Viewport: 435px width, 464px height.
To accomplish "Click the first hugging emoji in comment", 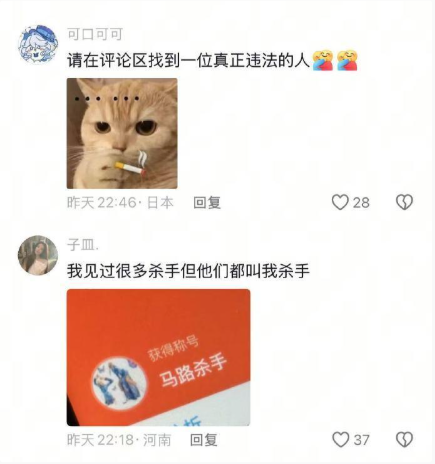I will [323, 60].
